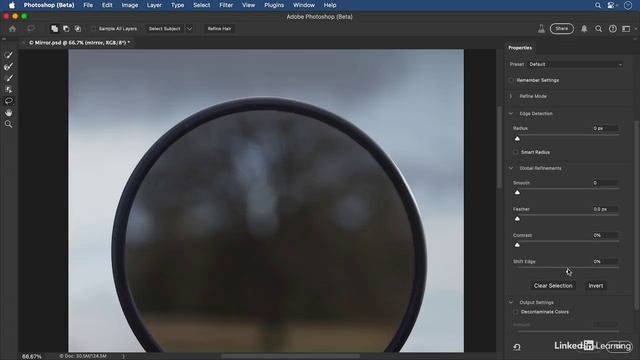640x360 pixels.
Task: Open the Layer menu
Action: click(154, 5)
